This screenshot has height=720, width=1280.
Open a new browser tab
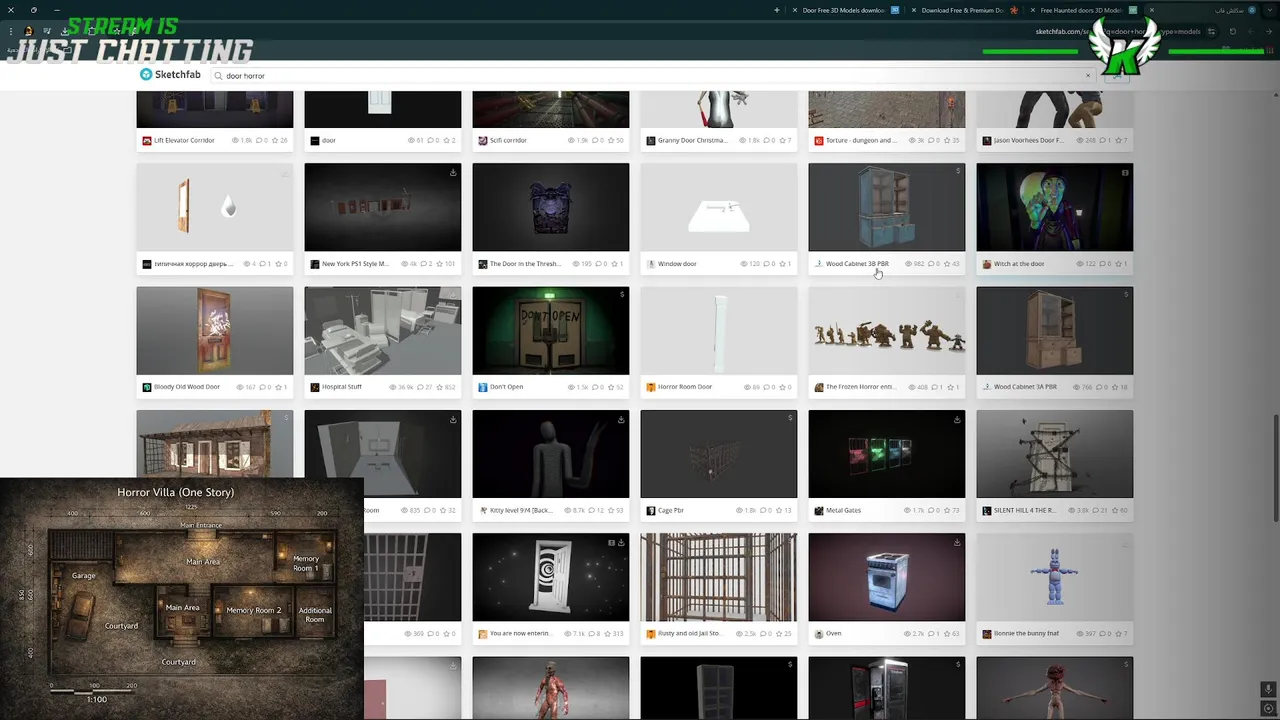tap(777, 10)
